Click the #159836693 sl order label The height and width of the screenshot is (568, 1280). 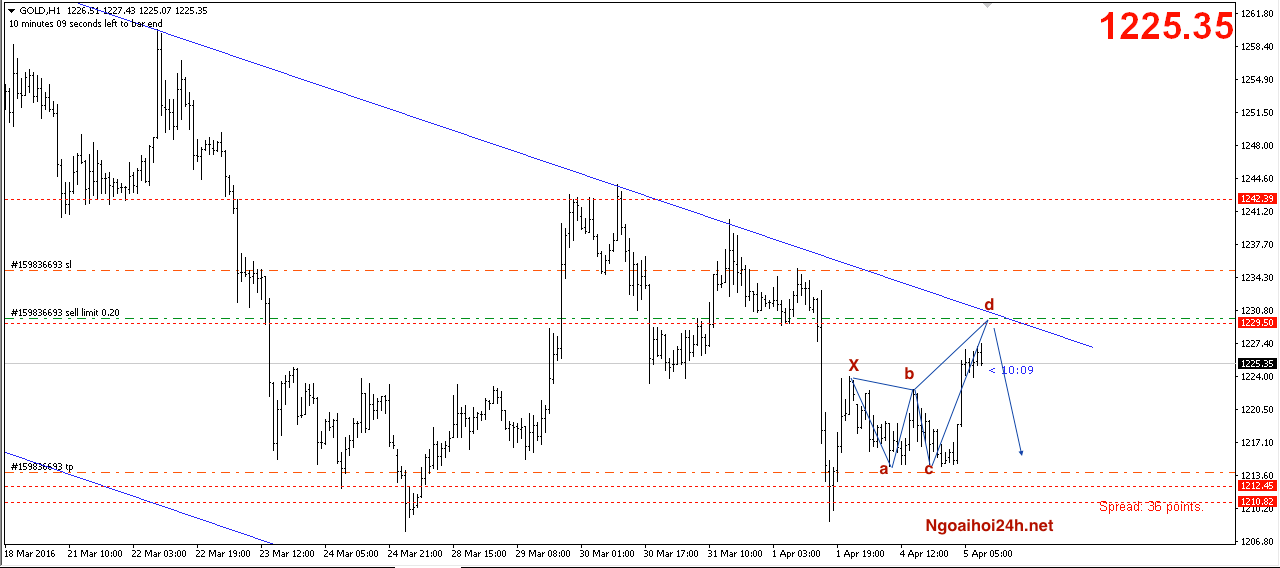point(41,265)
